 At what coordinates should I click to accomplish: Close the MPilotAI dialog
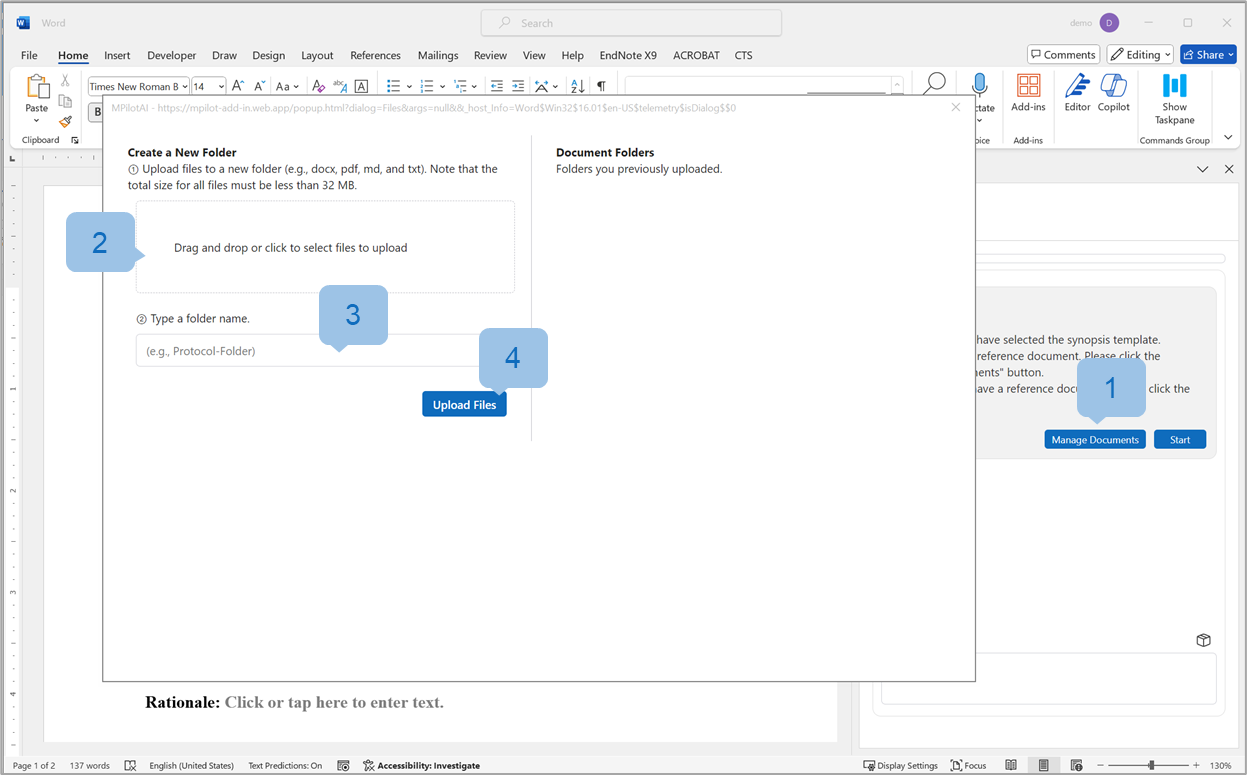pos(955,107)
